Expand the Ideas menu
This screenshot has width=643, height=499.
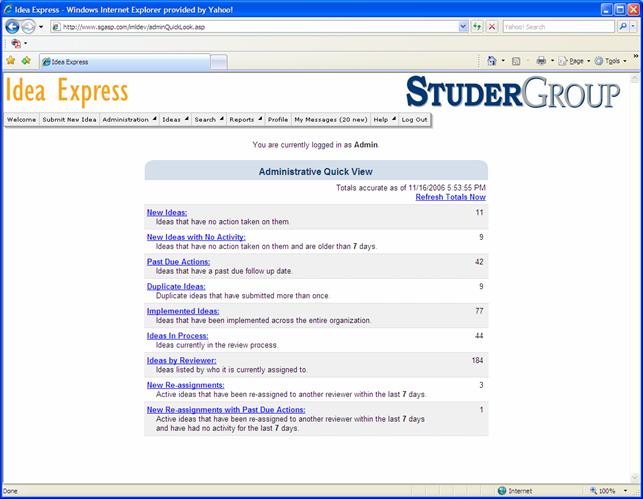point(175,120)
